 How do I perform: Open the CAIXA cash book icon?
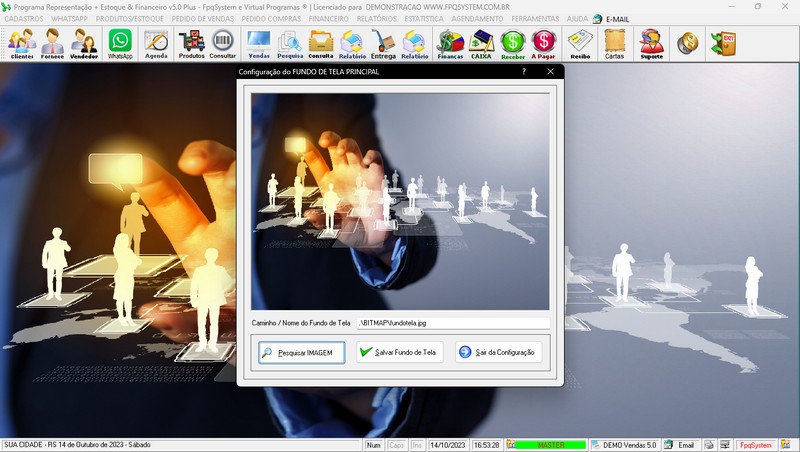coord(481,44)
